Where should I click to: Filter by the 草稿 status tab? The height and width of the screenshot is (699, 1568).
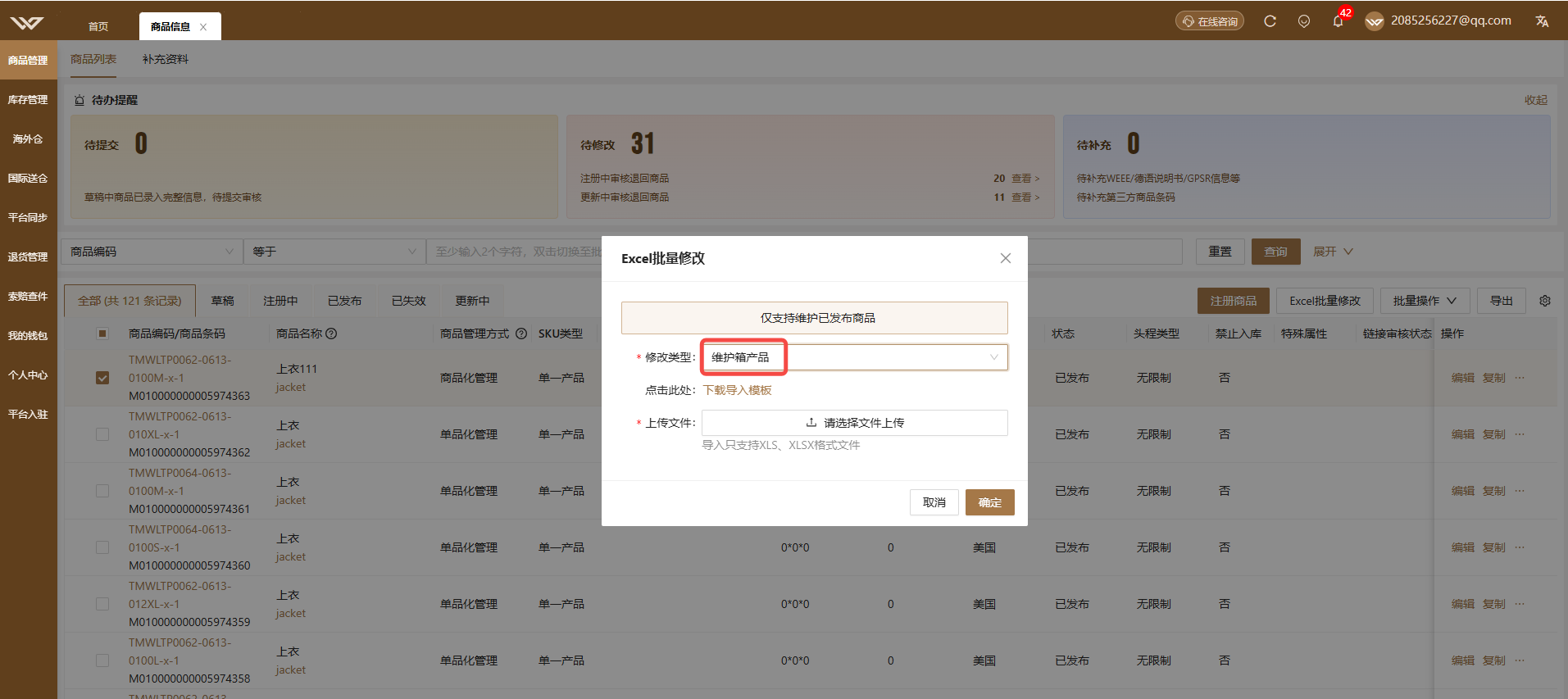click(223, 301)
